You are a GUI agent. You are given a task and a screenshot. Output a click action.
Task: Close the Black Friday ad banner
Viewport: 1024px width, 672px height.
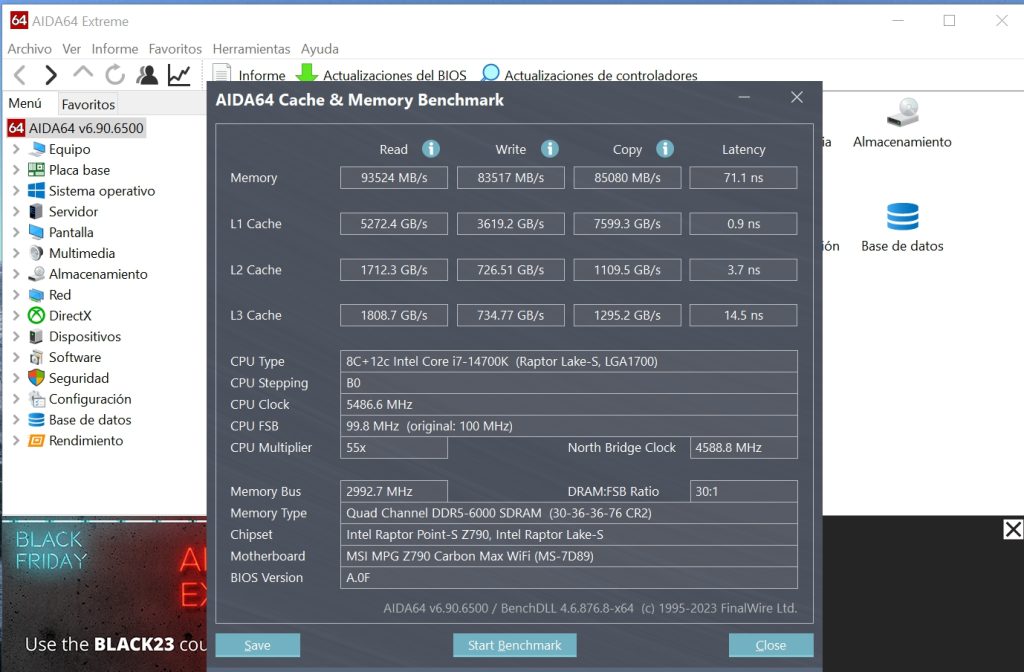[1012, 529]
